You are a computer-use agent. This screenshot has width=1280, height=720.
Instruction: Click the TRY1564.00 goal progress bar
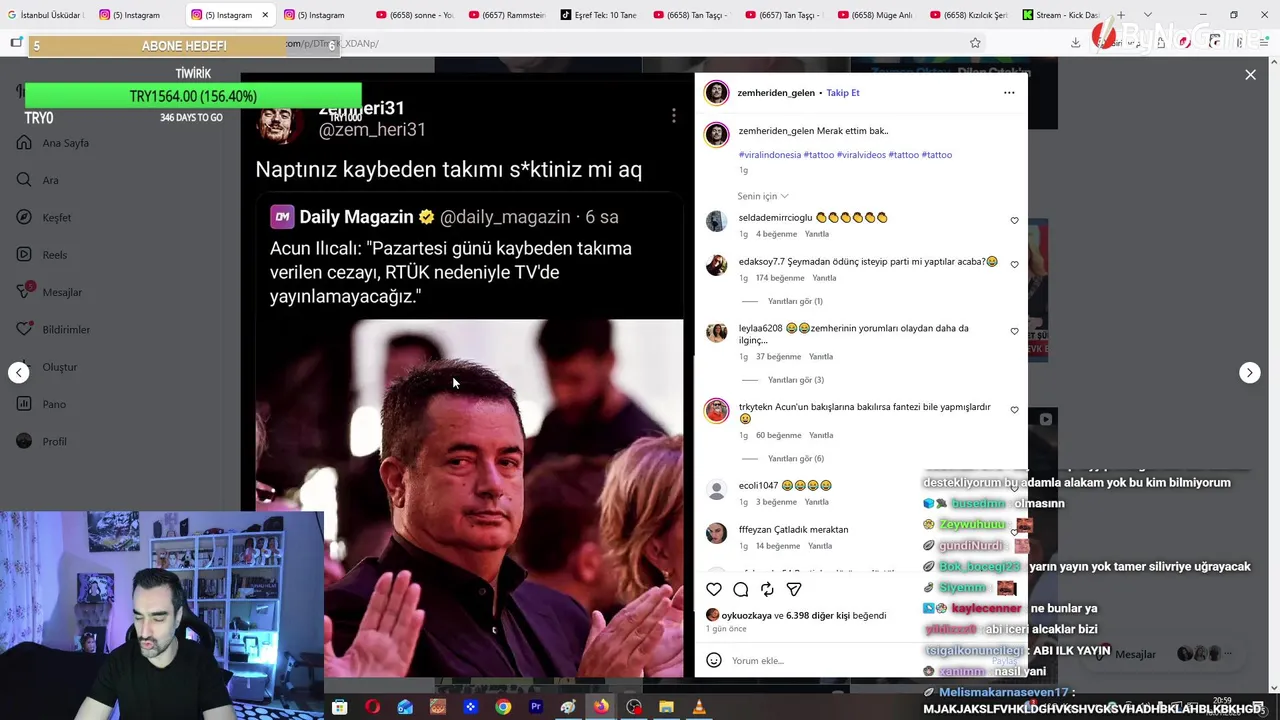pyautogui.click(x=193, y=96)
